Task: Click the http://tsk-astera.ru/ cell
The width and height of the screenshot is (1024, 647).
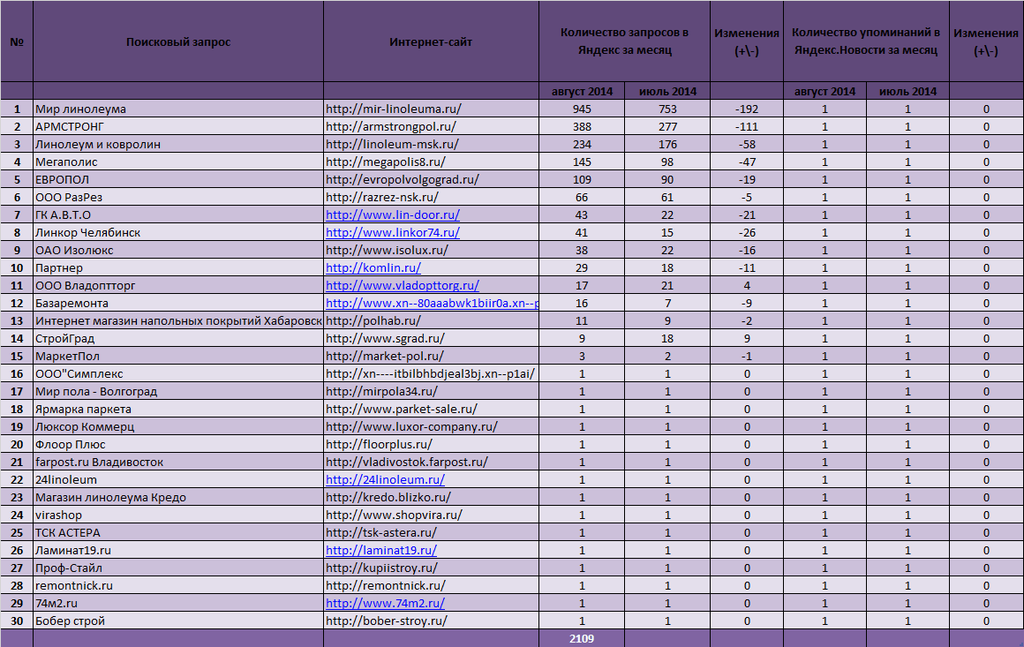Action: pyautogui.click(x=431, y=532)
